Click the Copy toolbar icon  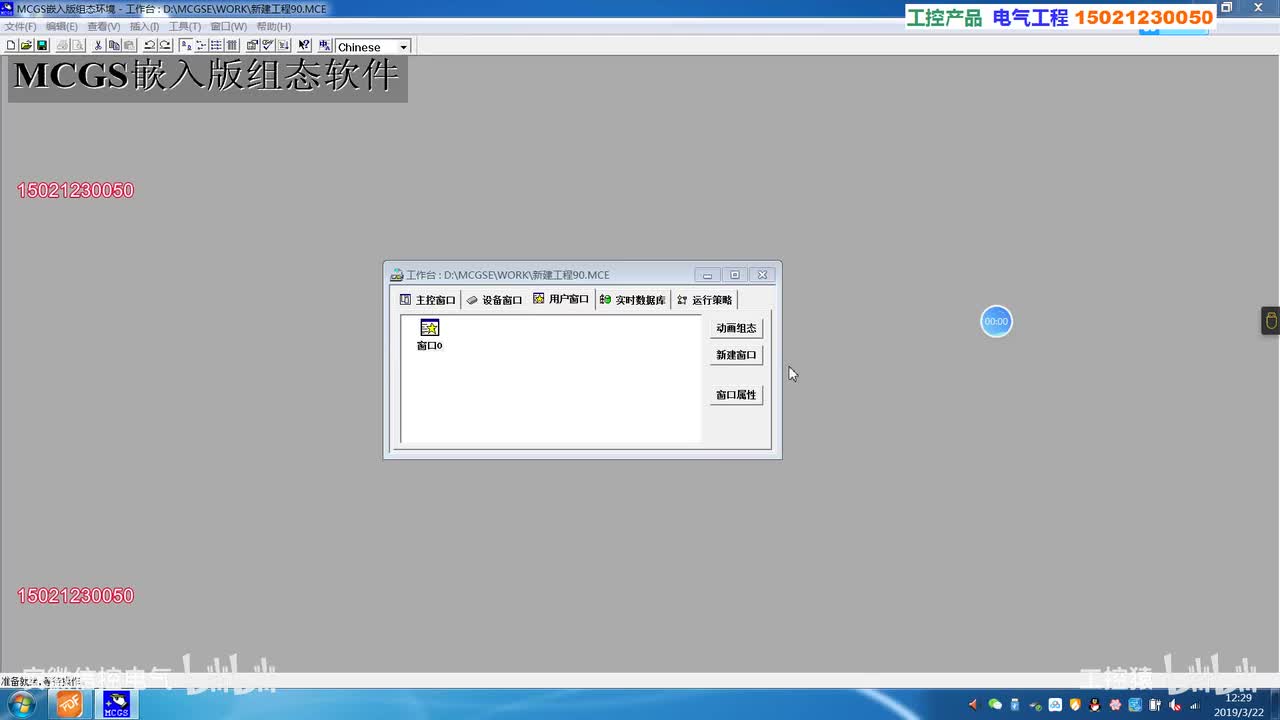(114, 46)
